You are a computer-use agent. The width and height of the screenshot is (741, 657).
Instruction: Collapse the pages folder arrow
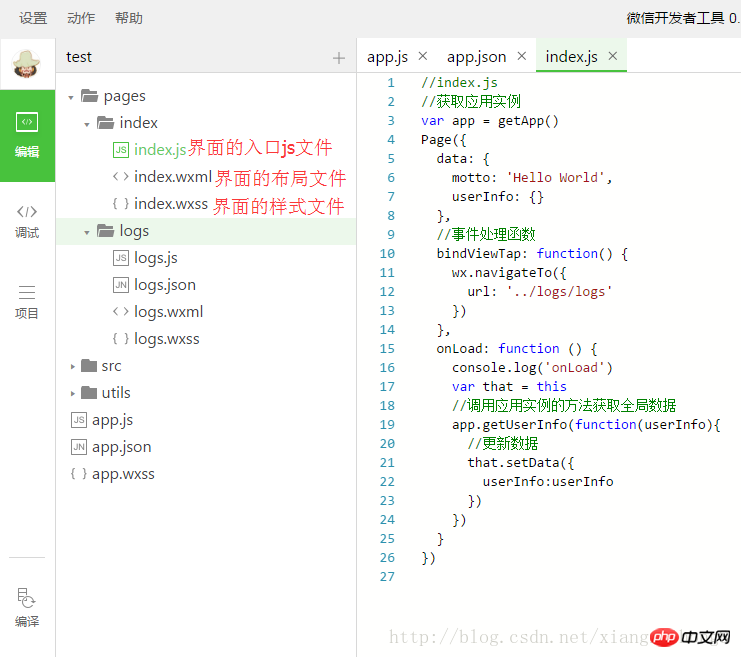tap(71, 98)
